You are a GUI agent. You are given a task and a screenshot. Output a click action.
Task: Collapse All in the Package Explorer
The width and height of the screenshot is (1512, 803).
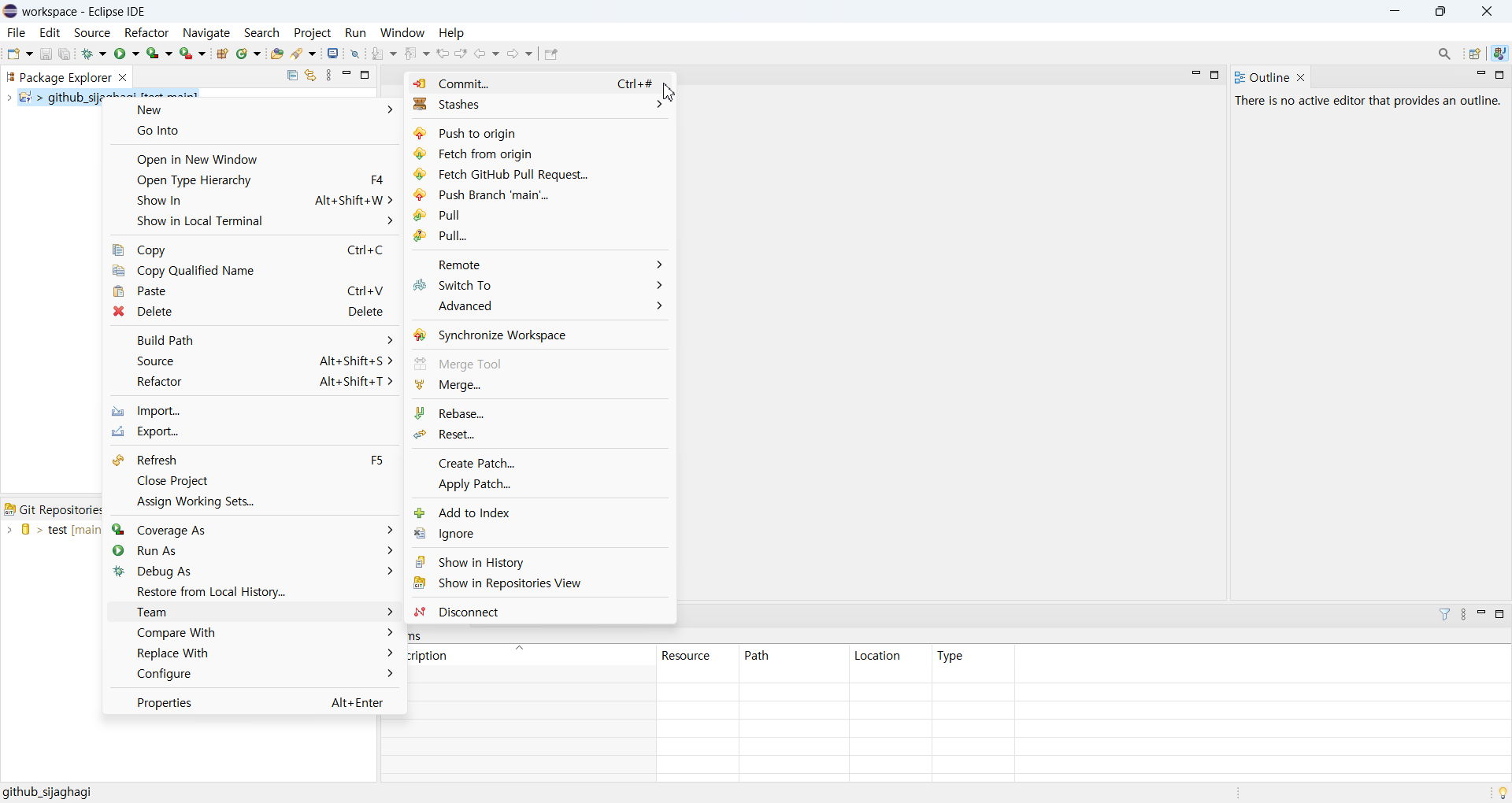tap(292, 76)
